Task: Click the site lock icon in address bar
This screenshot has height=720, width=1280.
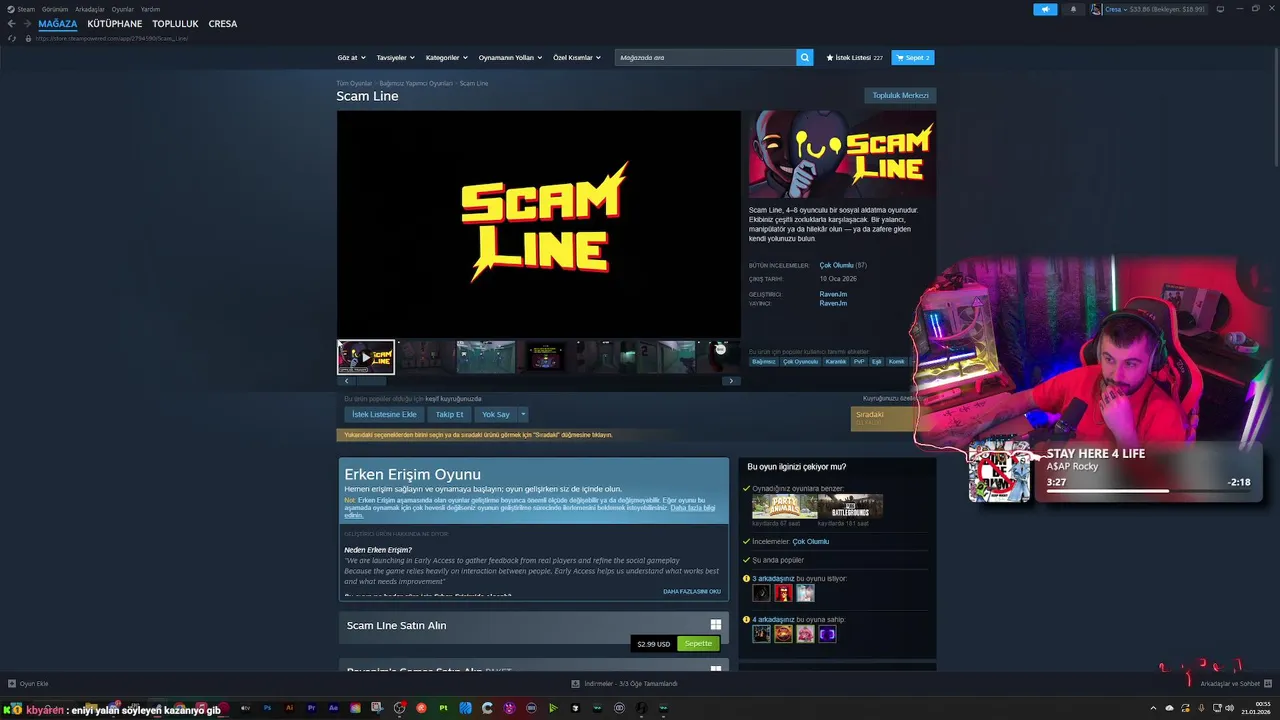Action: pyautogui.click(x=28, y=38)
